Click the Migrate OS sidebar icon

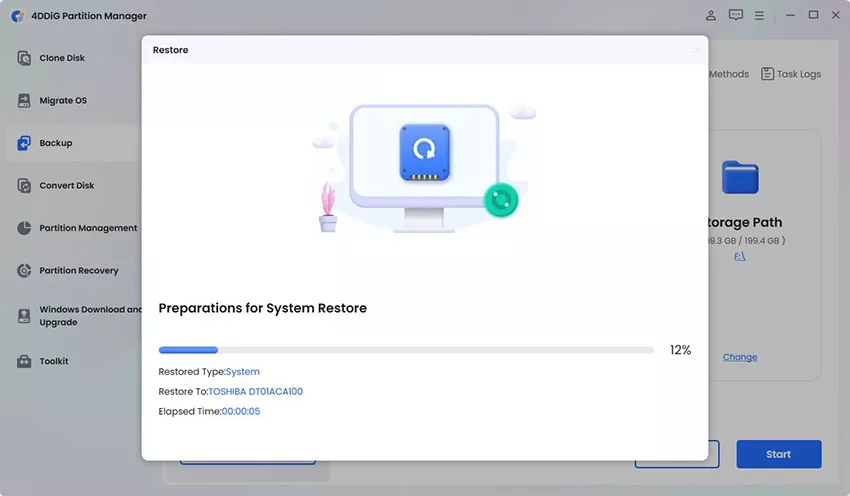(24, 100)
